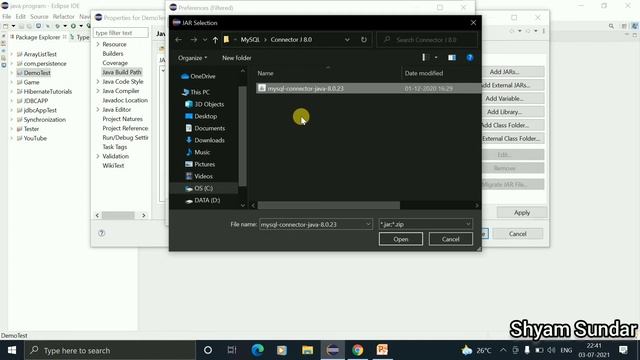Open file type filter *.jar;*.zip dropdown
The width and height of the screenshot is (640, 360).
[426, 224]
